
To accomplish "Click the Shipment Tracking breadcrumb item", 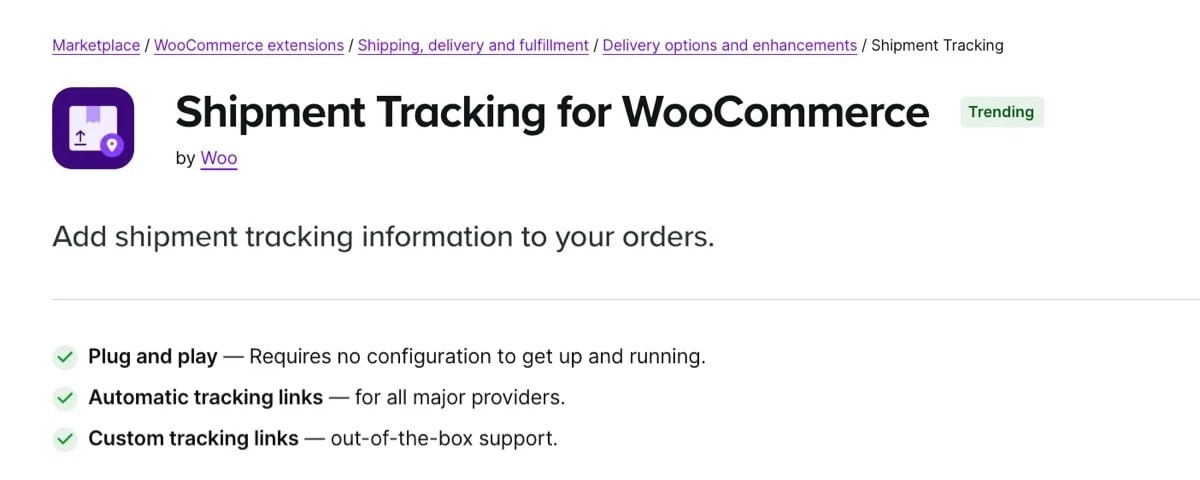I will pyautogui.click(x=937, y=45).
